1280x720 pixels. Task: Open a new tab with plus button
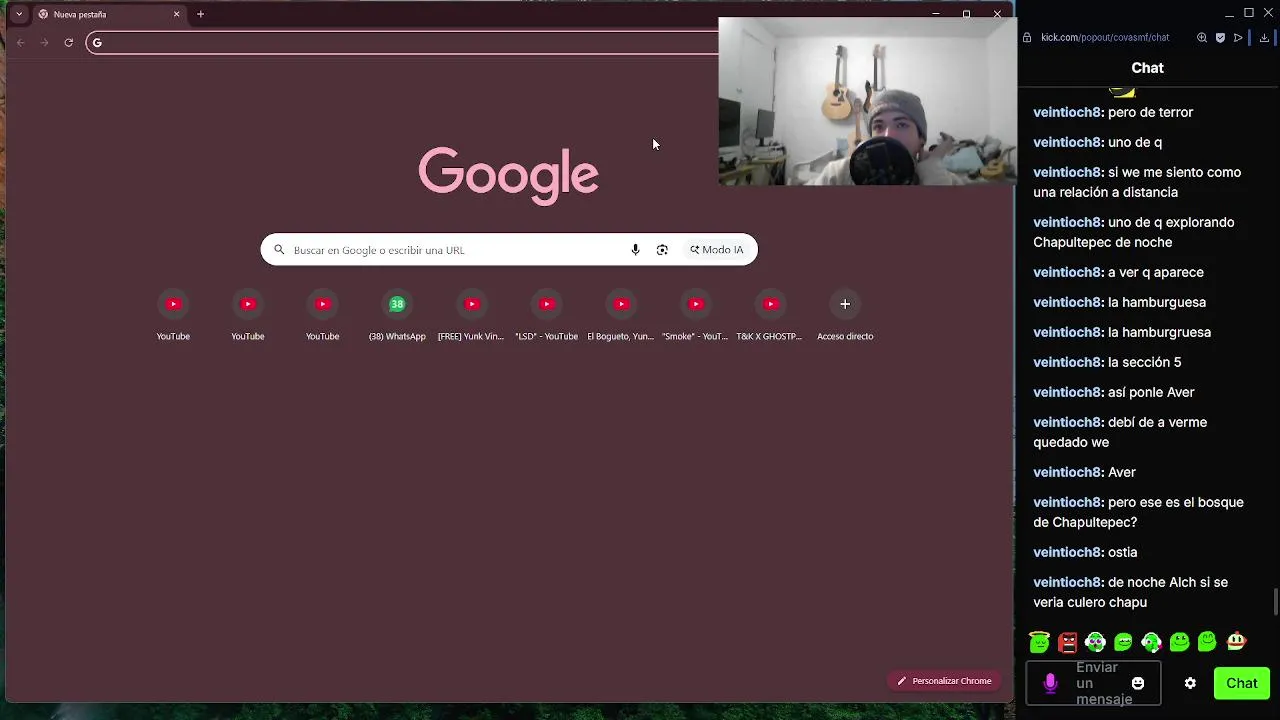pyautogui.click(x=200, y=14)
